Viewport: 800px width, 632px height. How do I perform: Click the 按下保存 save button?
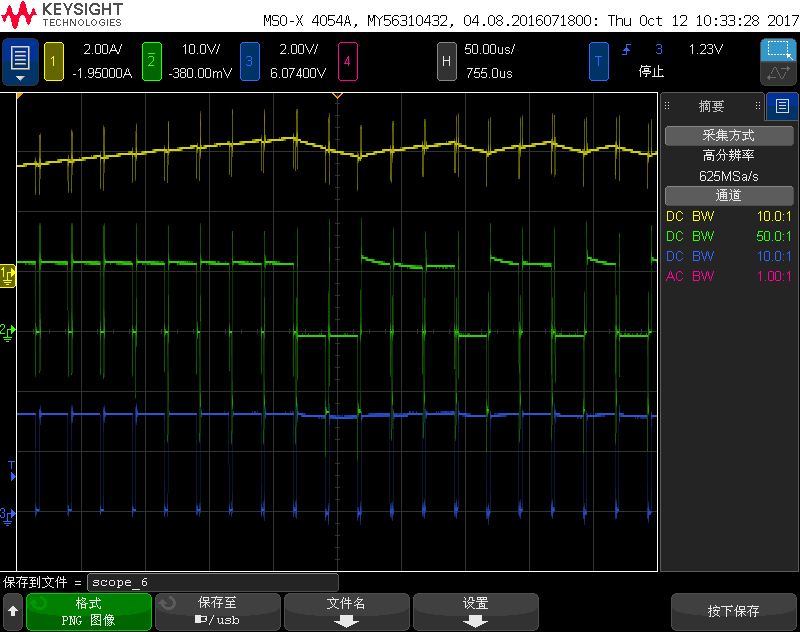(734, 611)
